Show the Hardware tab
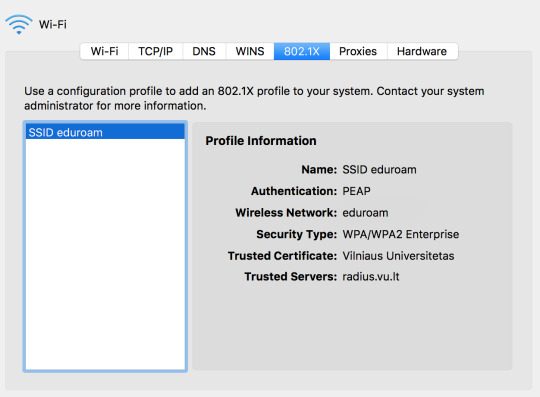The height and width of the screenshot is (397, 540). [422, 51]
